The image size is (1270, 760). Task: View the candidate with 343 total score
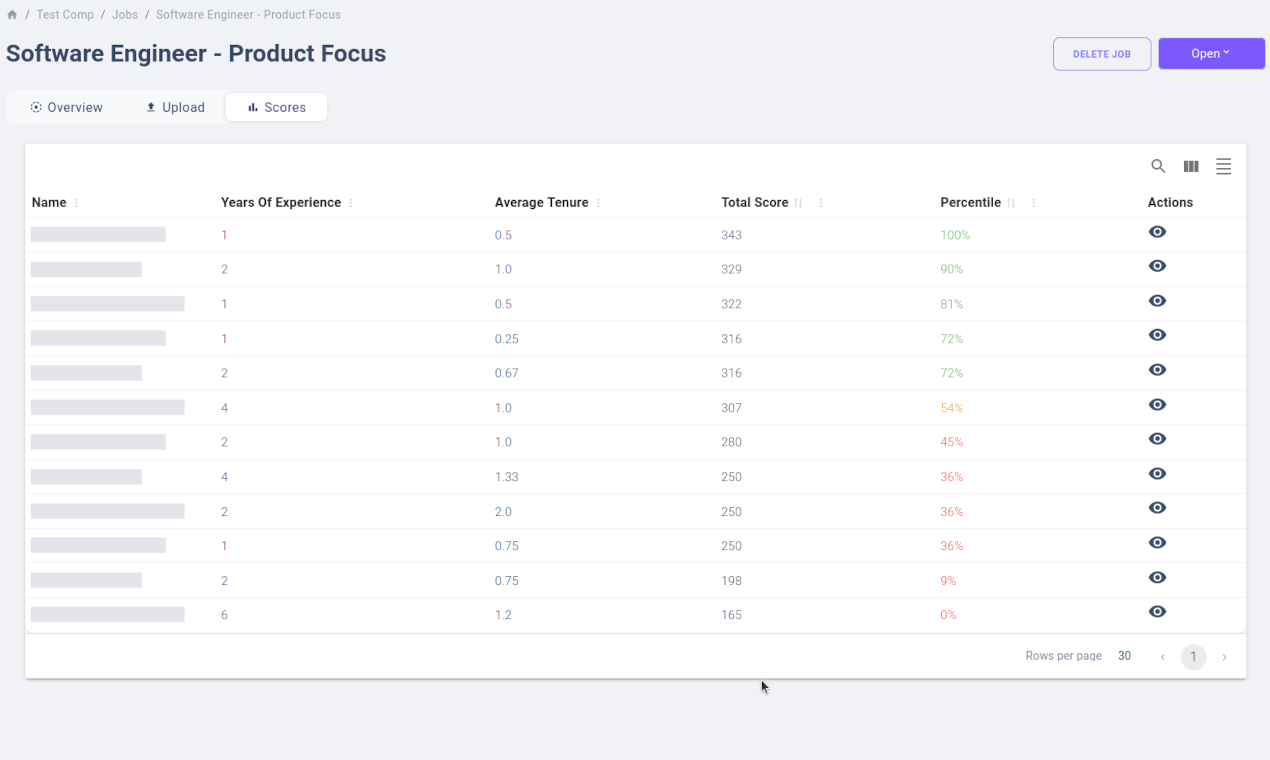[x=1157, y=232]
